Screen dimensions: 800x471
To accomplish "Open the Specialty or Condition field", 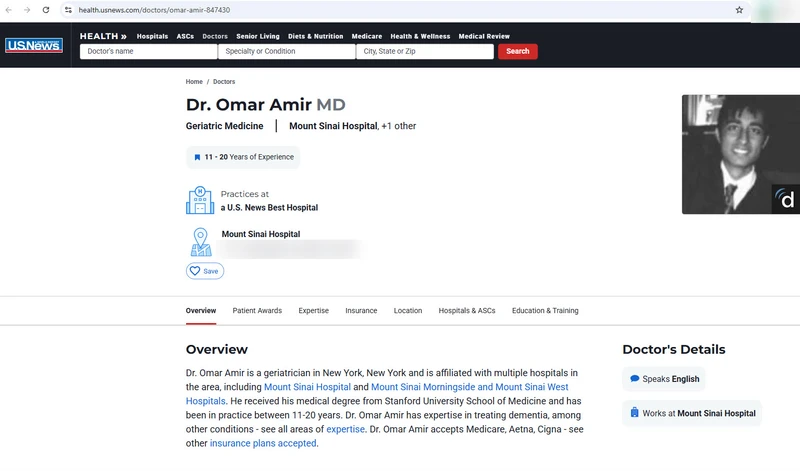I will click(x=287, y=51).
